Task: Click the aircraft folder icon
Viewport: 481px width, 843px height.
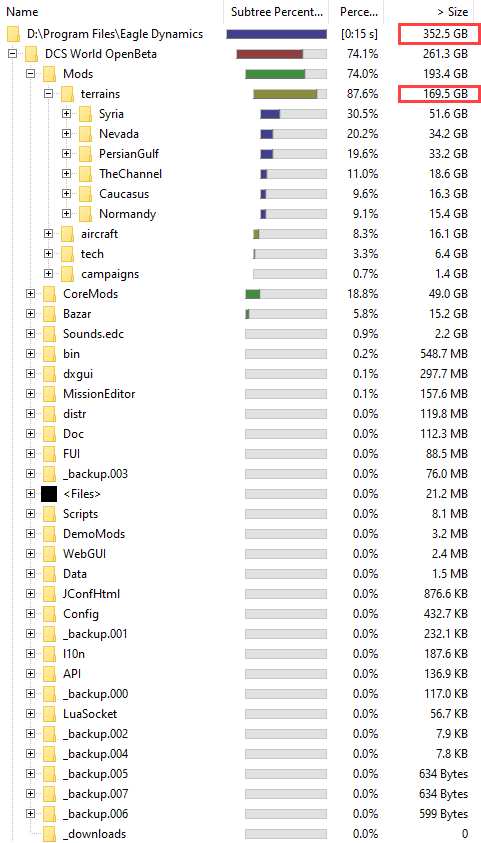Action: tap(67, 234)
